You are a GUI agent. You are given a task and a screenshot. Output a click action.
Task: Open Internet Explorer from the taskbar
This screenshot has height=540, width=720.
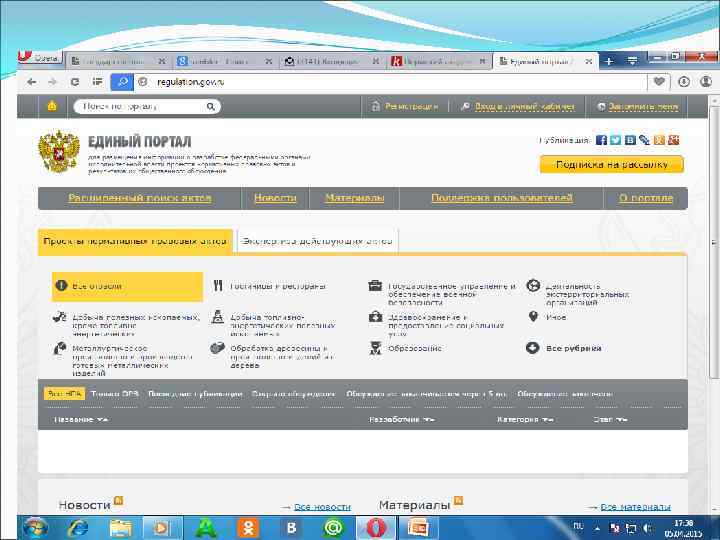coord(78,528)
